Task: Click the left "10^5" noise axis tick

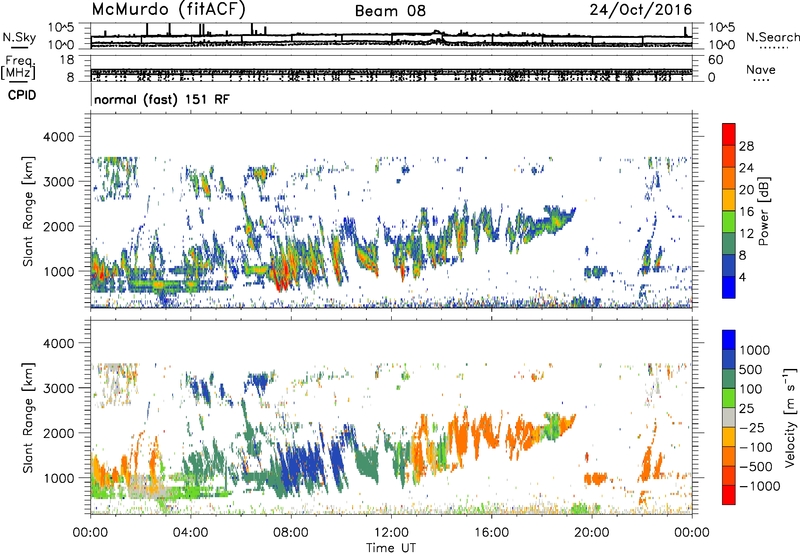Action: point(61,28)
